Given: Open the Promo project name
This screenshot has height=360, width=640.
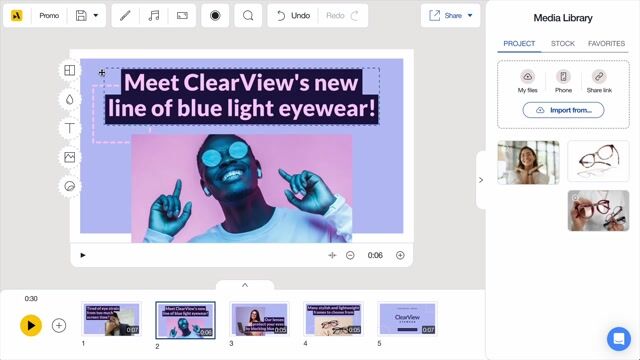Looking at the screenshot, I should 49,16.
